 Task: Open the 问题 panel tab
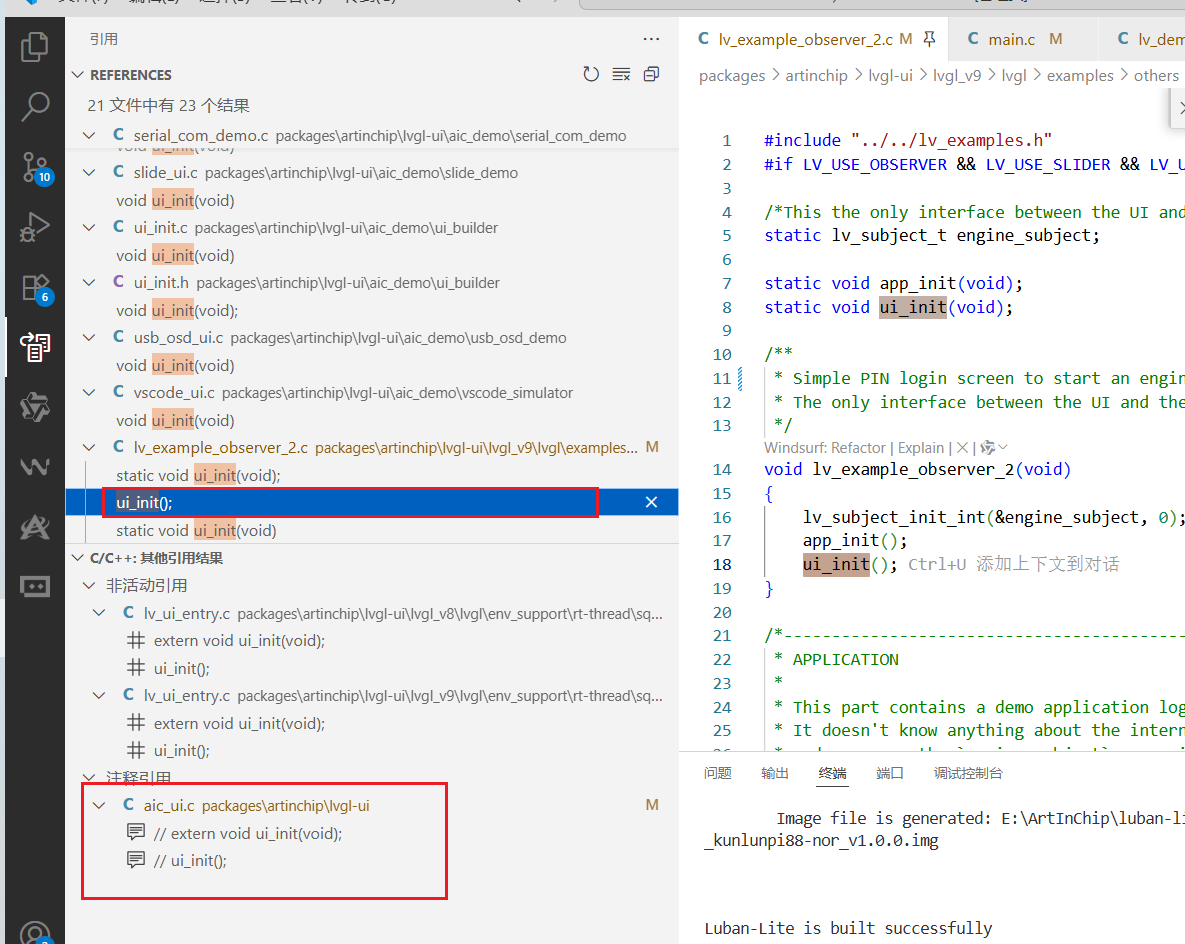point(717,773)
